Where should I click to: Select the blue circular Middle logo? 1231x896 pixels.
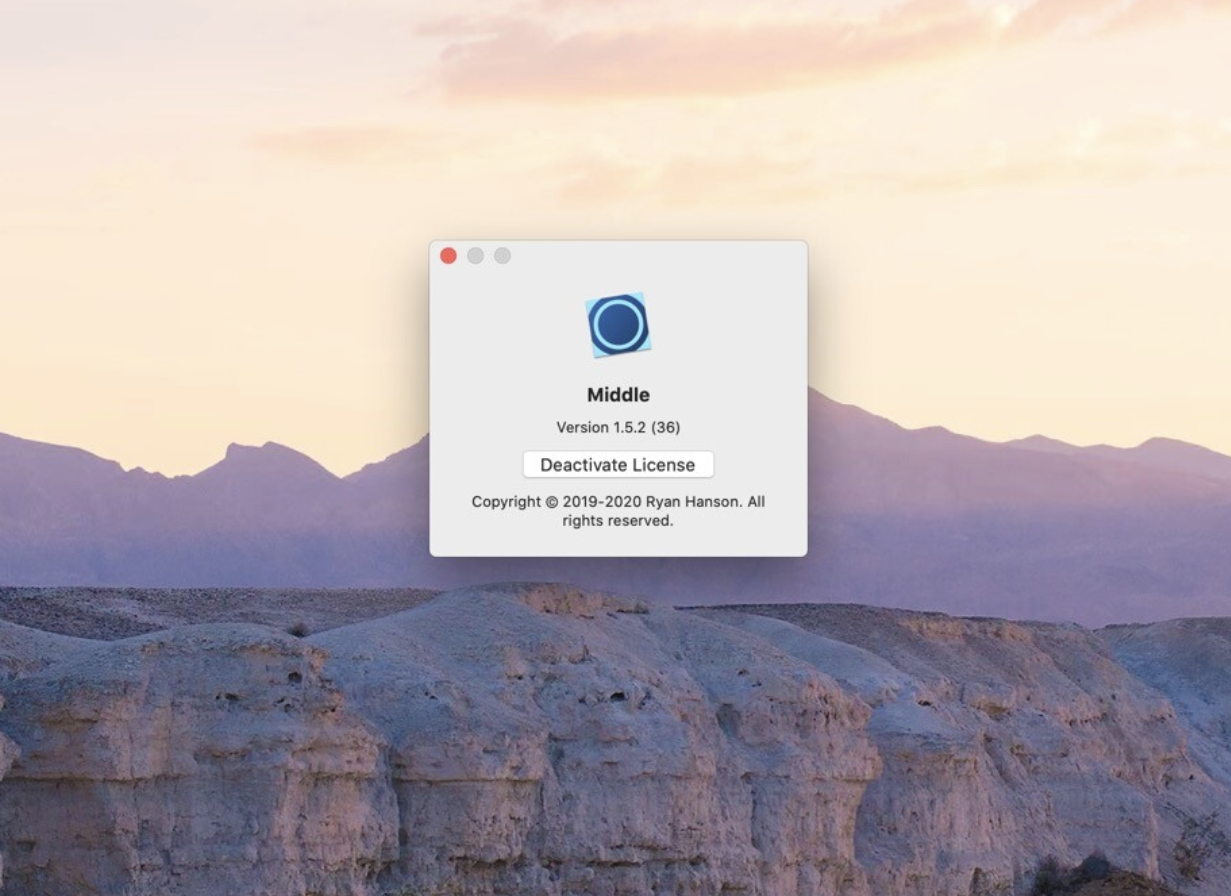coord(616,322)
